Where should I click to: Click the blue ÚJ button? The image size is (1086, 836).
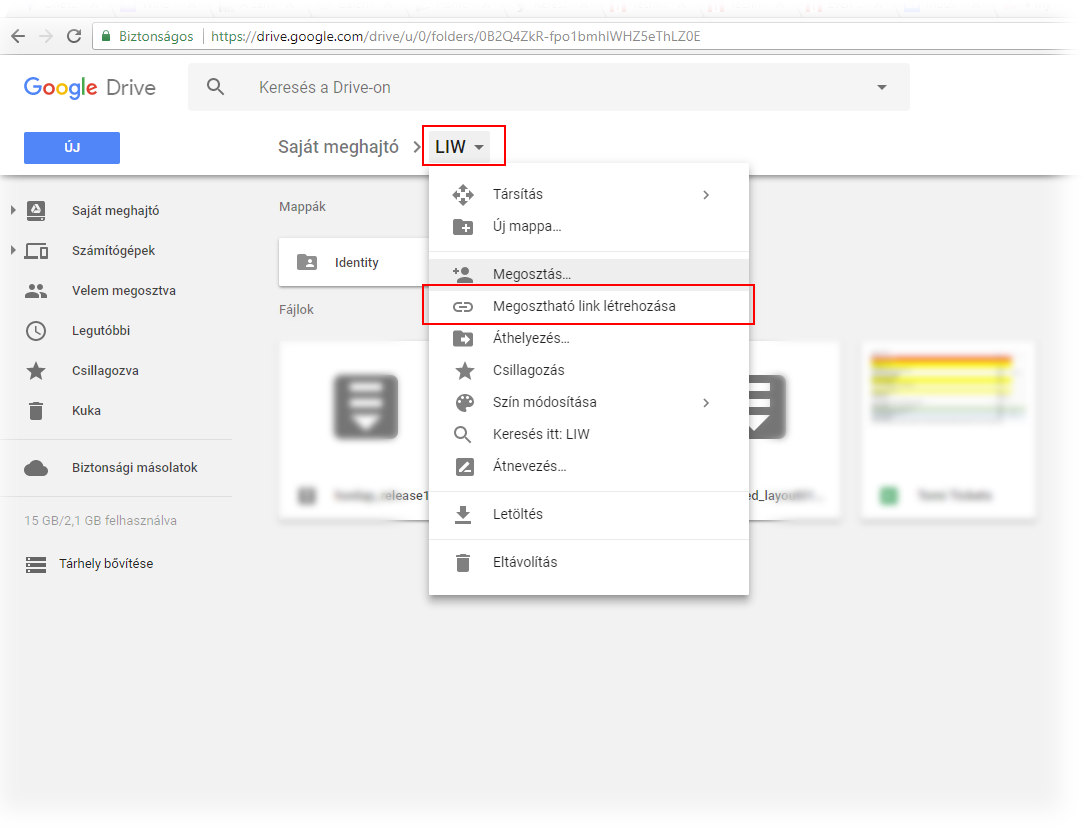click(x=72, y=148)
